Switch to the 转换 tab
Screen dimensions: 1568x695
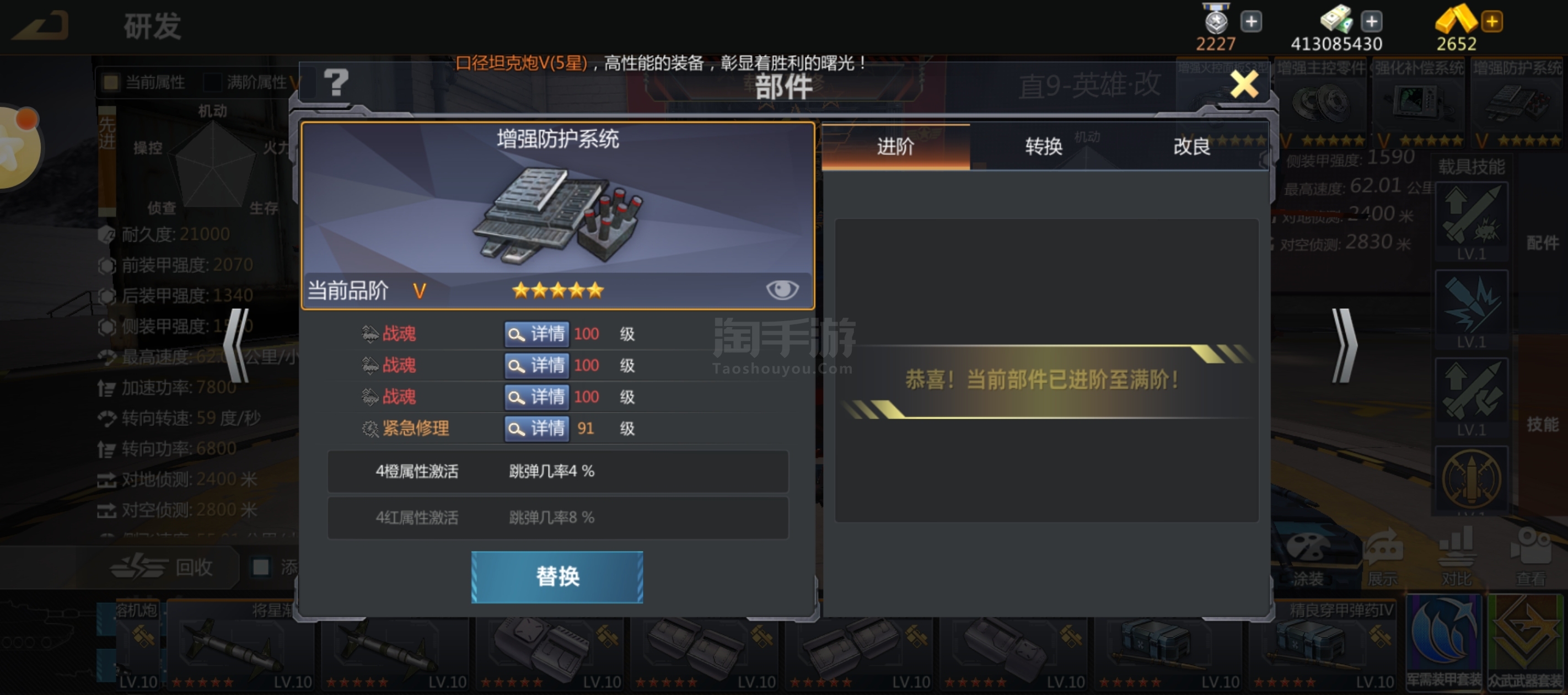[x=1043, y=146]
